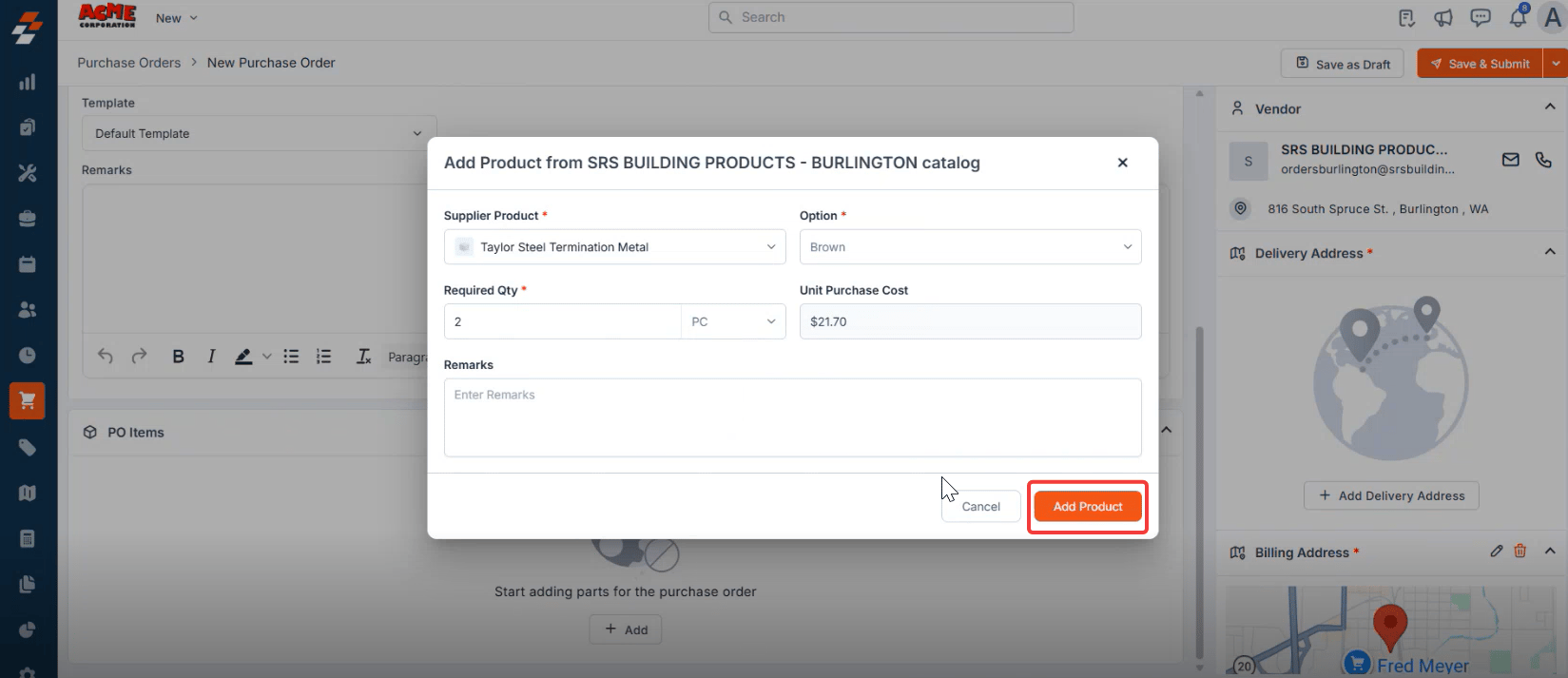Delete the billing address trash icon

pyautogui.click(x=1520, y=551)
